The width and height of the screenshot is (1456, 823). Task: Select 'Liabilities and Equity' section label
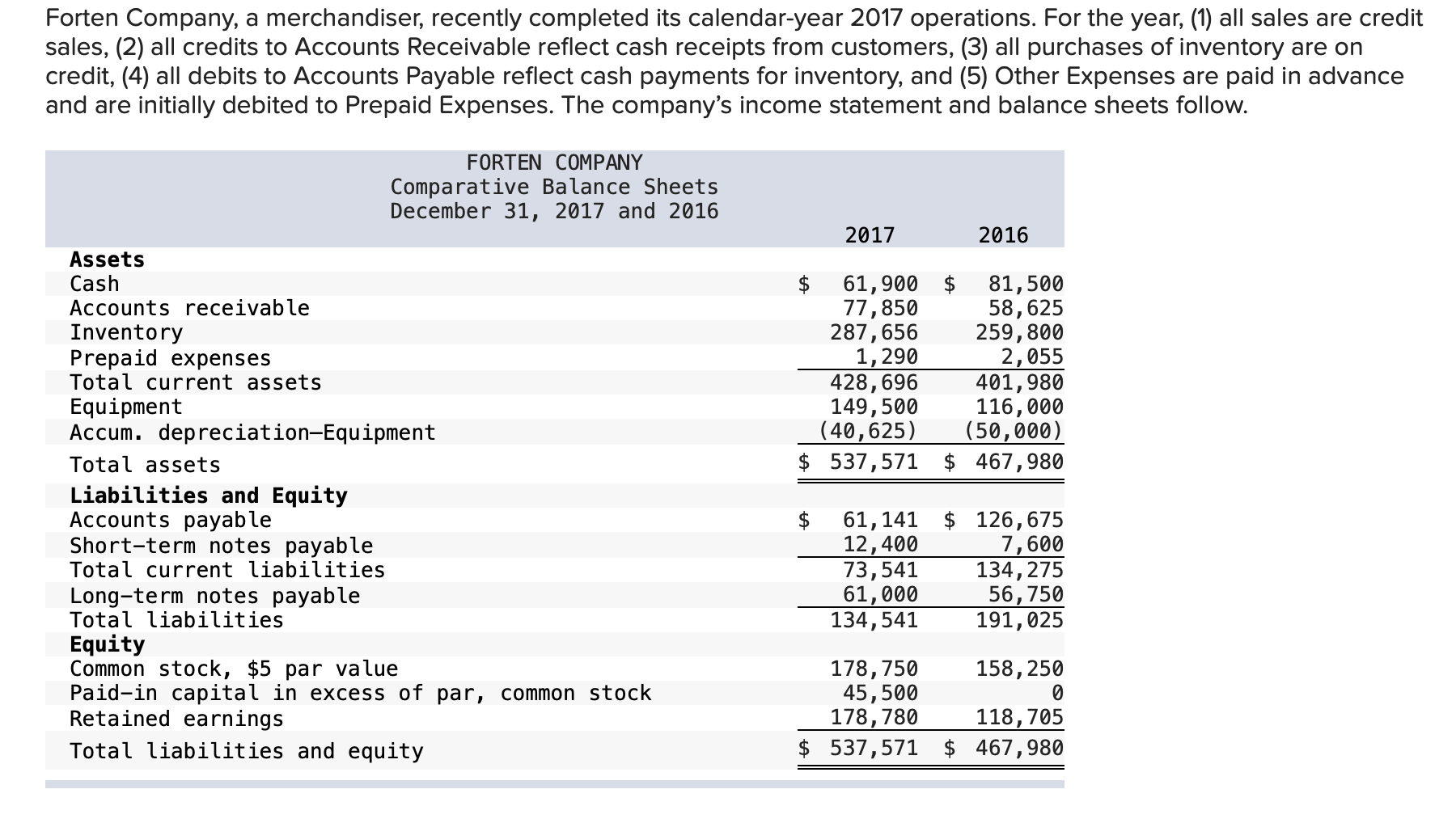(209, 495)
